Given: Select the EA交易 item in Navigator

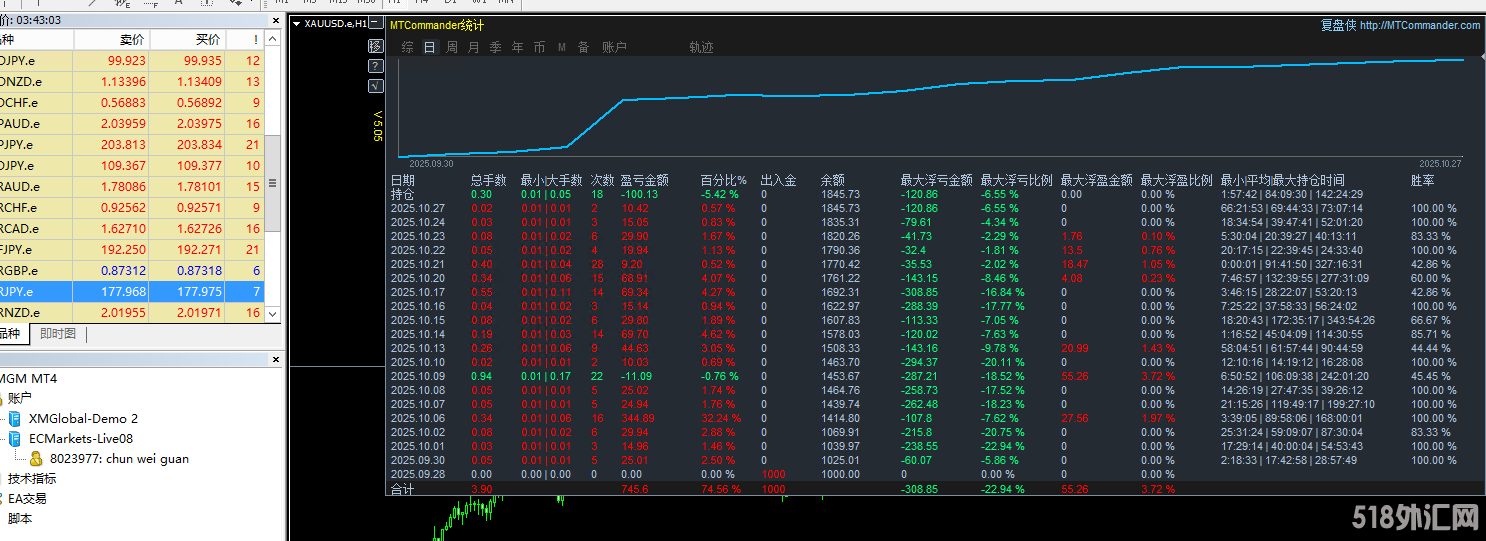Looking at the screenshot, I should point(27,498).
